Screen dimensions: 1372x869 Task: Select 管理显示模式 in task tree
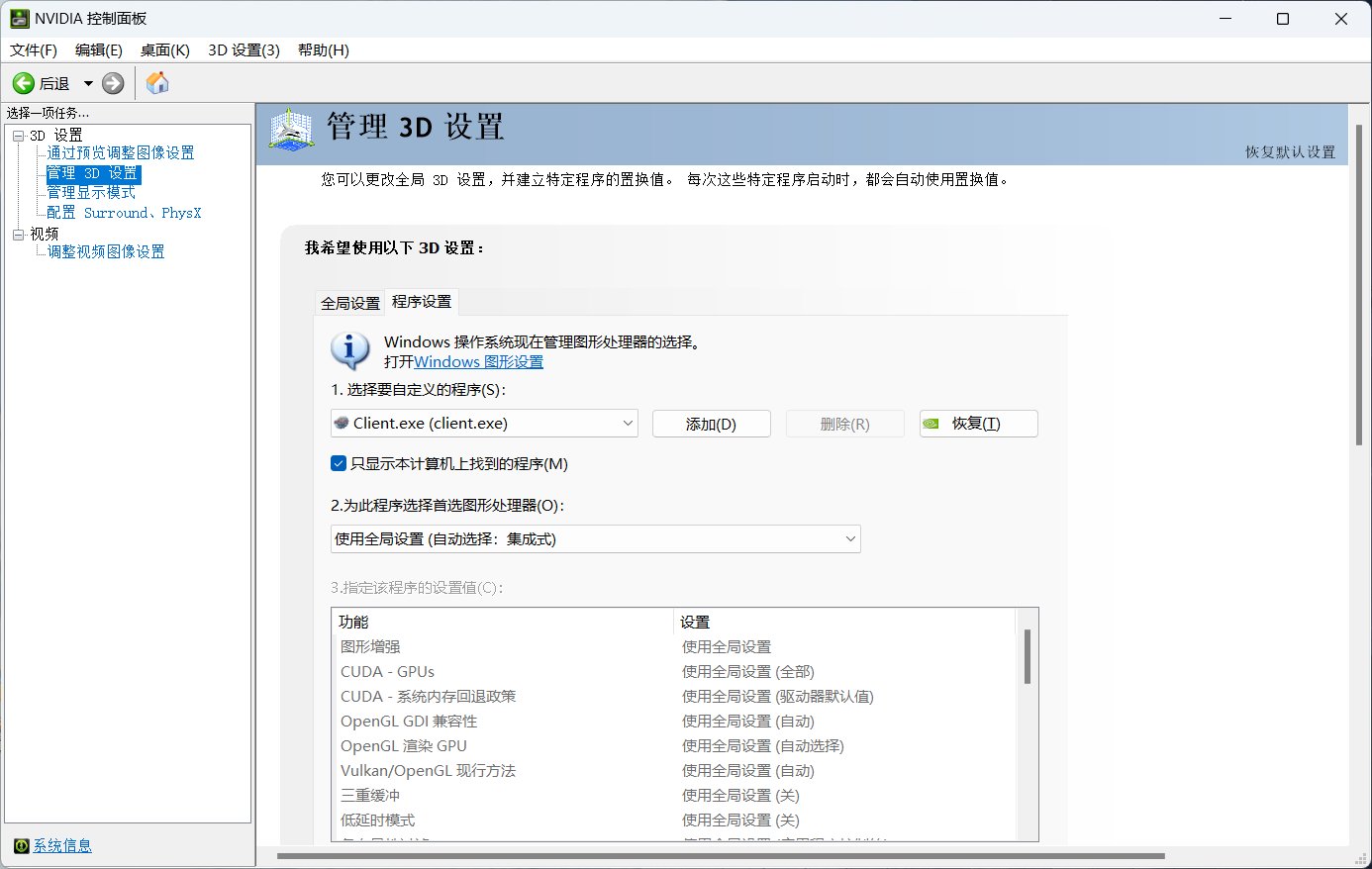[91, 193]
